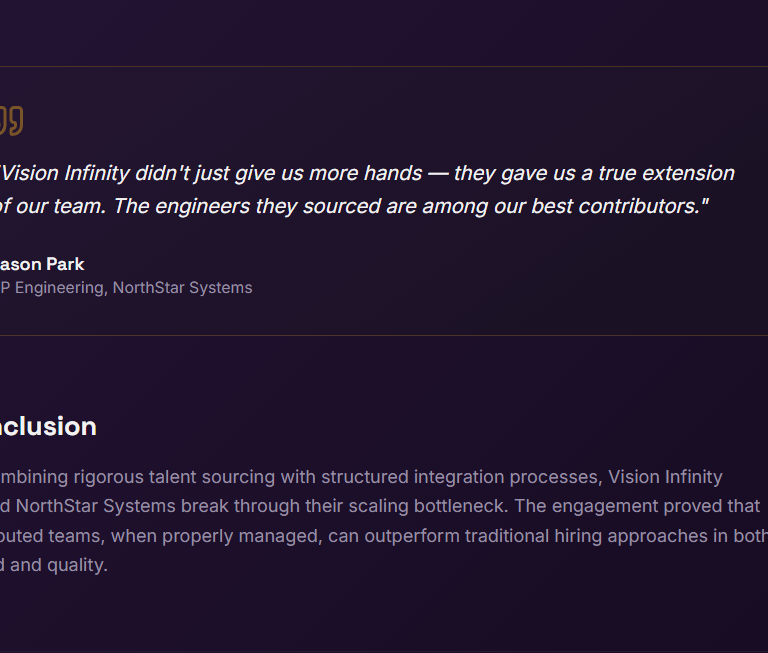Click the final words "and quality."
The image size is (768, 653).
[56, 565]
